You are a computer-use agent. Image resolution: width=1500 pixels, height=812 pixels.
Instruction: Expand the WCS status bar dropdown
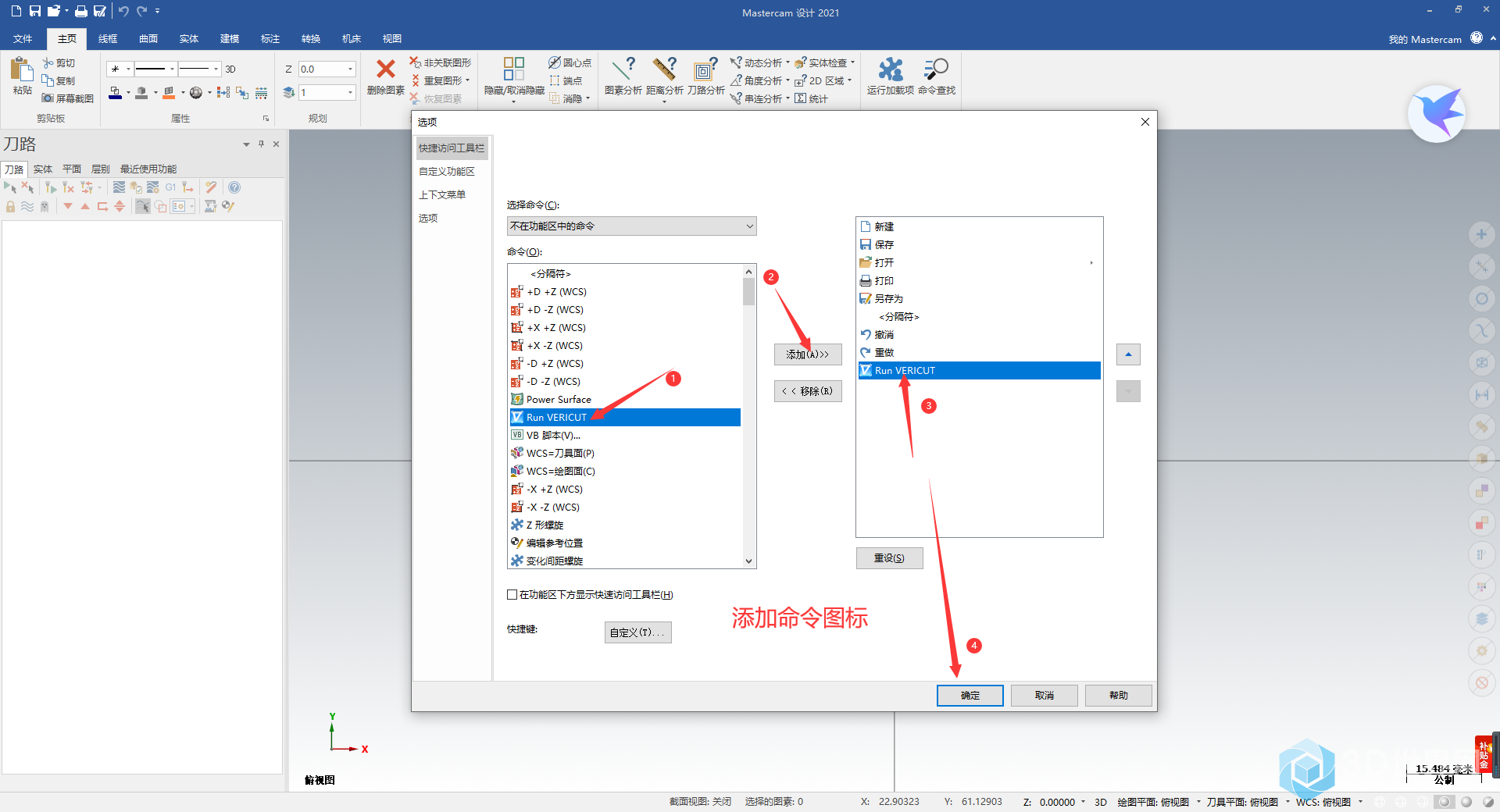(x=1360, y=802)
